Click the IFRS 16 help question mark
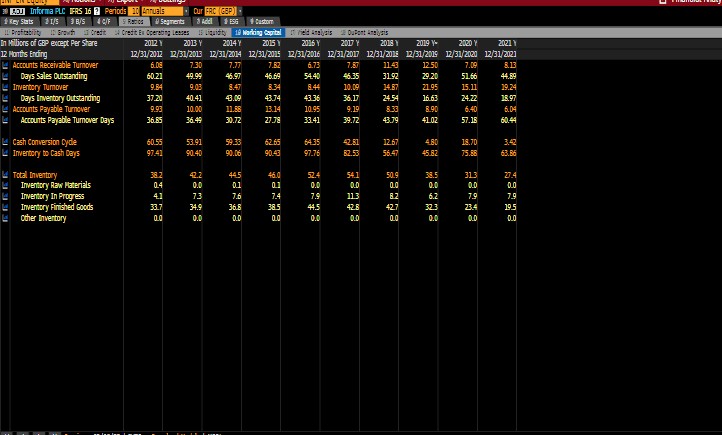Viewport: 722px width, 435px height. click(x=97, y=11)
